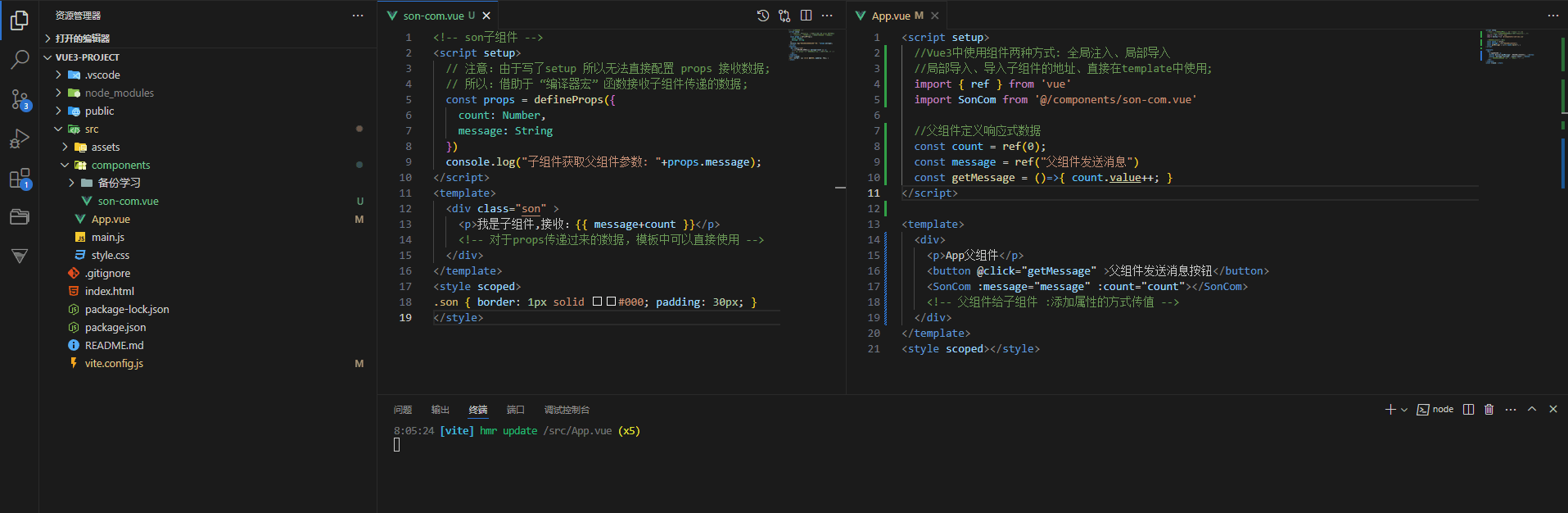1568x513 pixels.
Task: Open .gitignore in the file tree
Action: [x=208, y=273]
